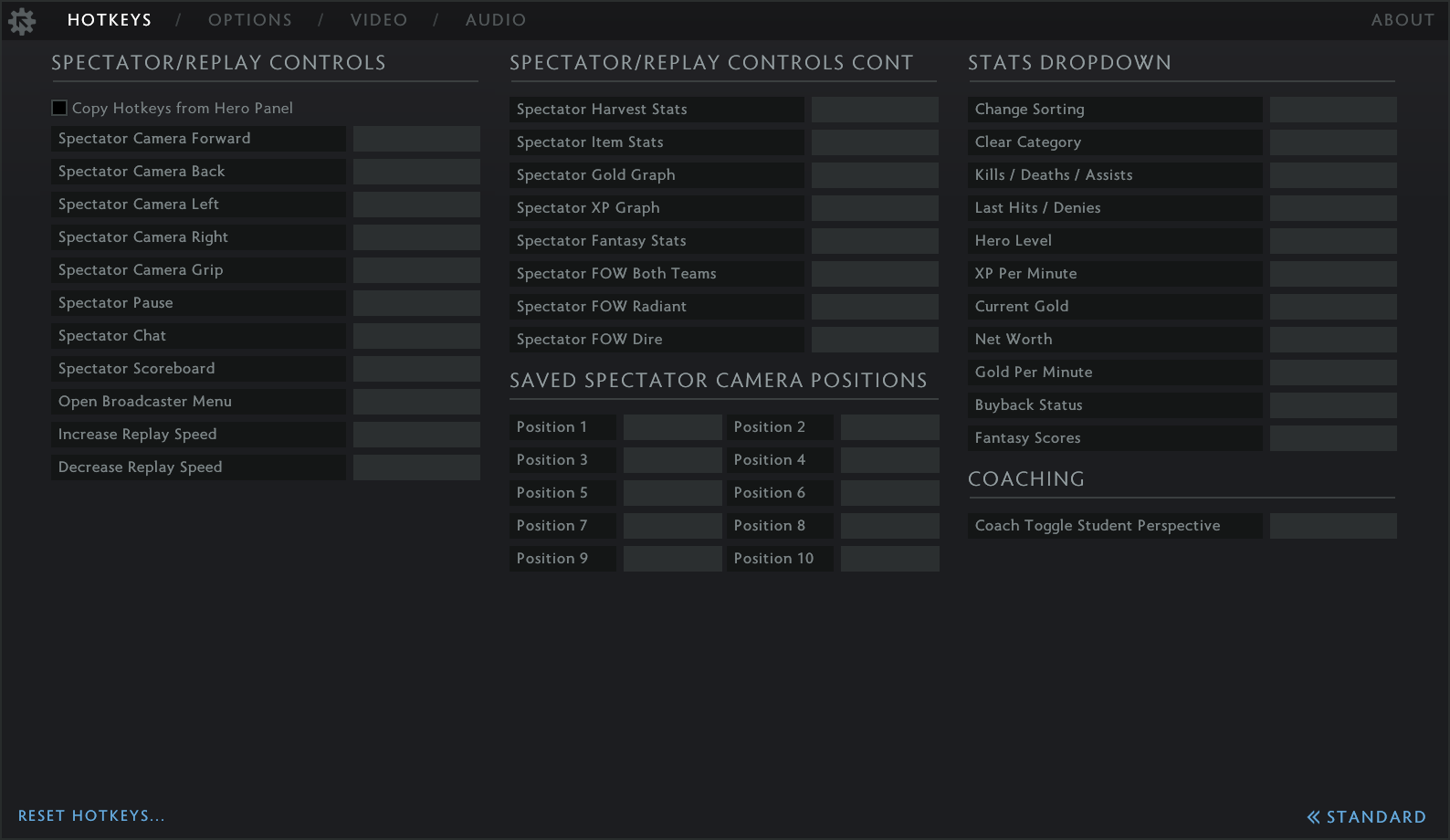Set hotkey field for Spectator Camera Forward

pos(416,139)
